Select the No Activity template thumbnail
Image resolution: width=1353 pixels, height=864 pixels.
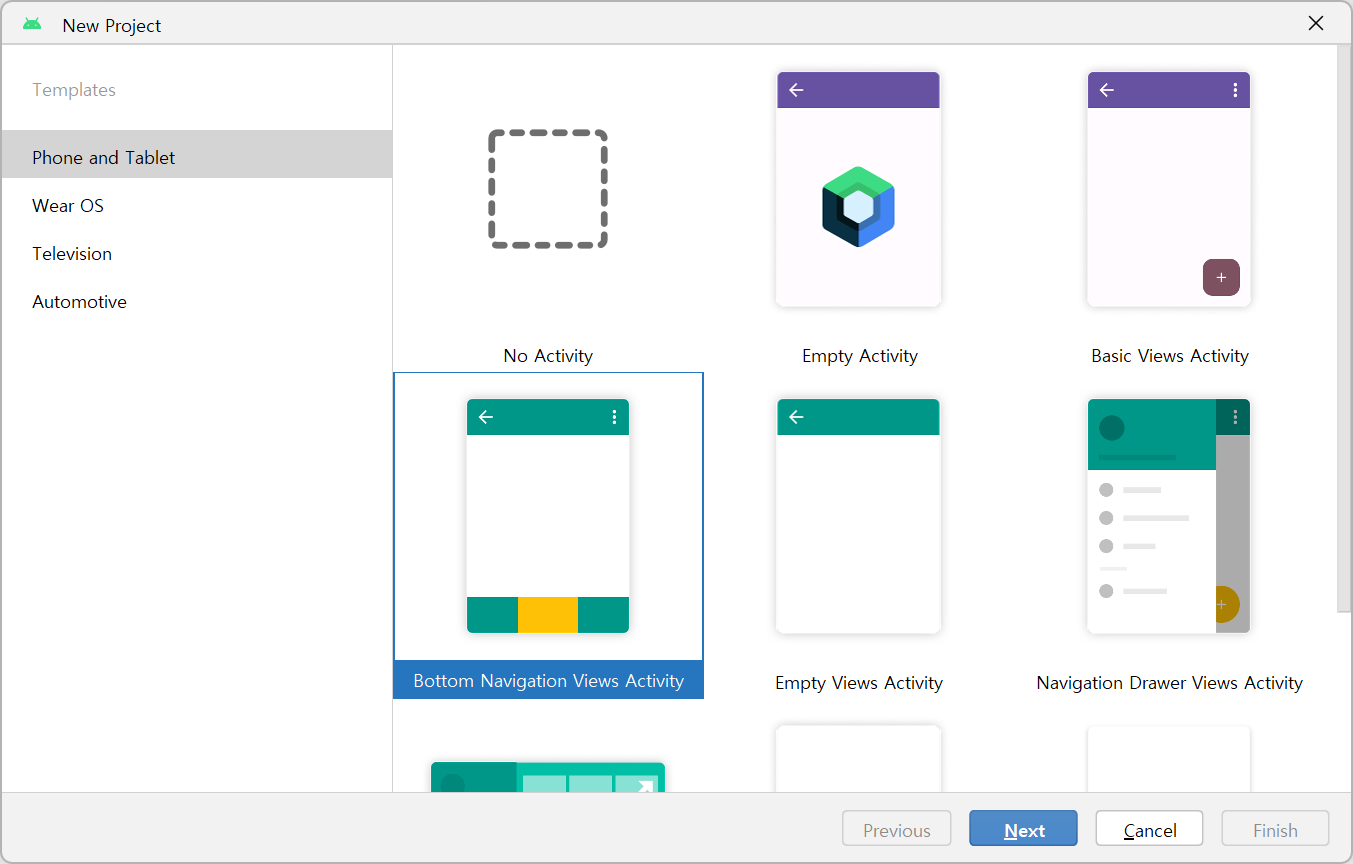[x=548, y=189]
